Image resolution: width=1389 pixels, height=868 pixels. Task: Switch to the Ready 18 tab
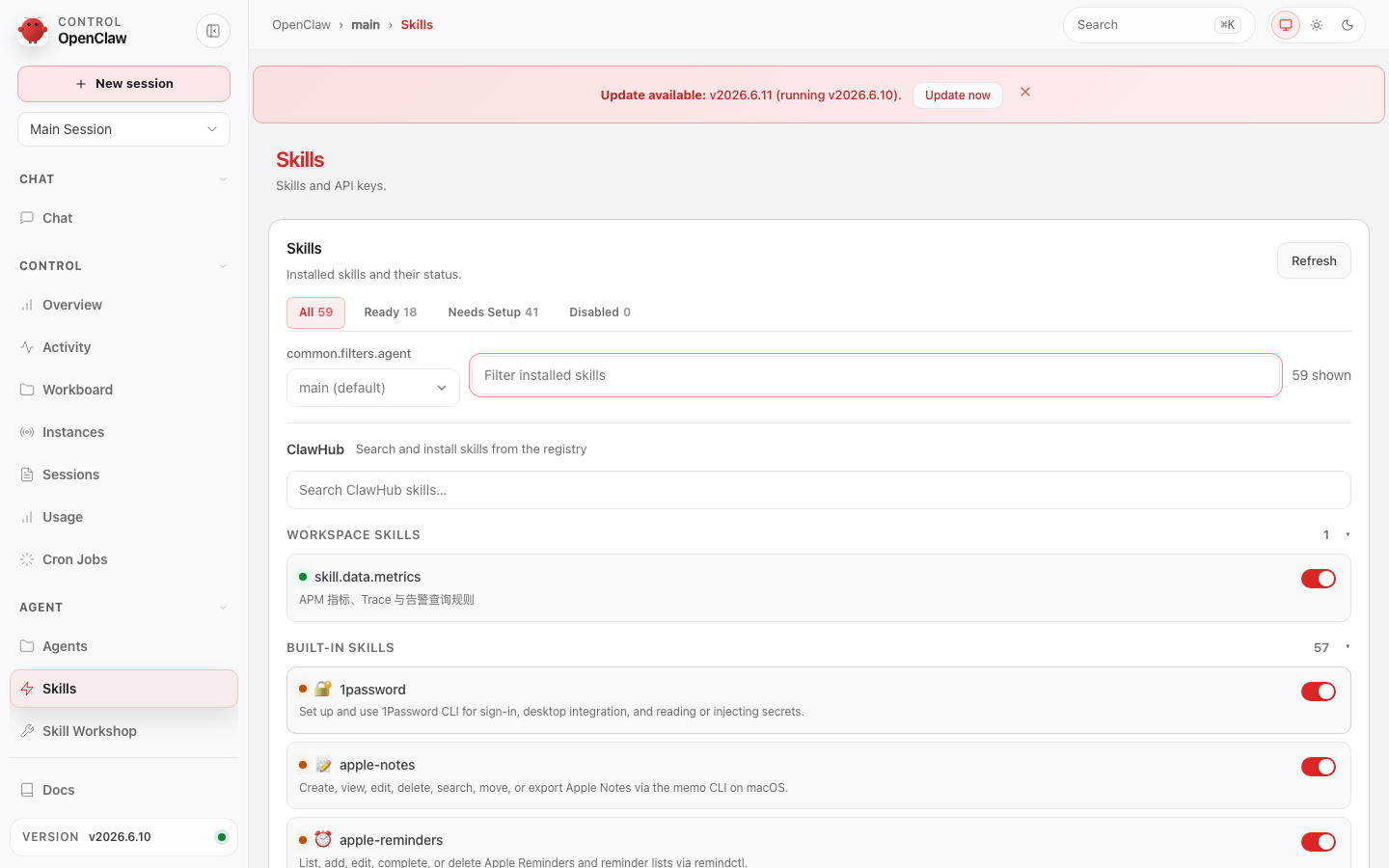click(391, 312)
